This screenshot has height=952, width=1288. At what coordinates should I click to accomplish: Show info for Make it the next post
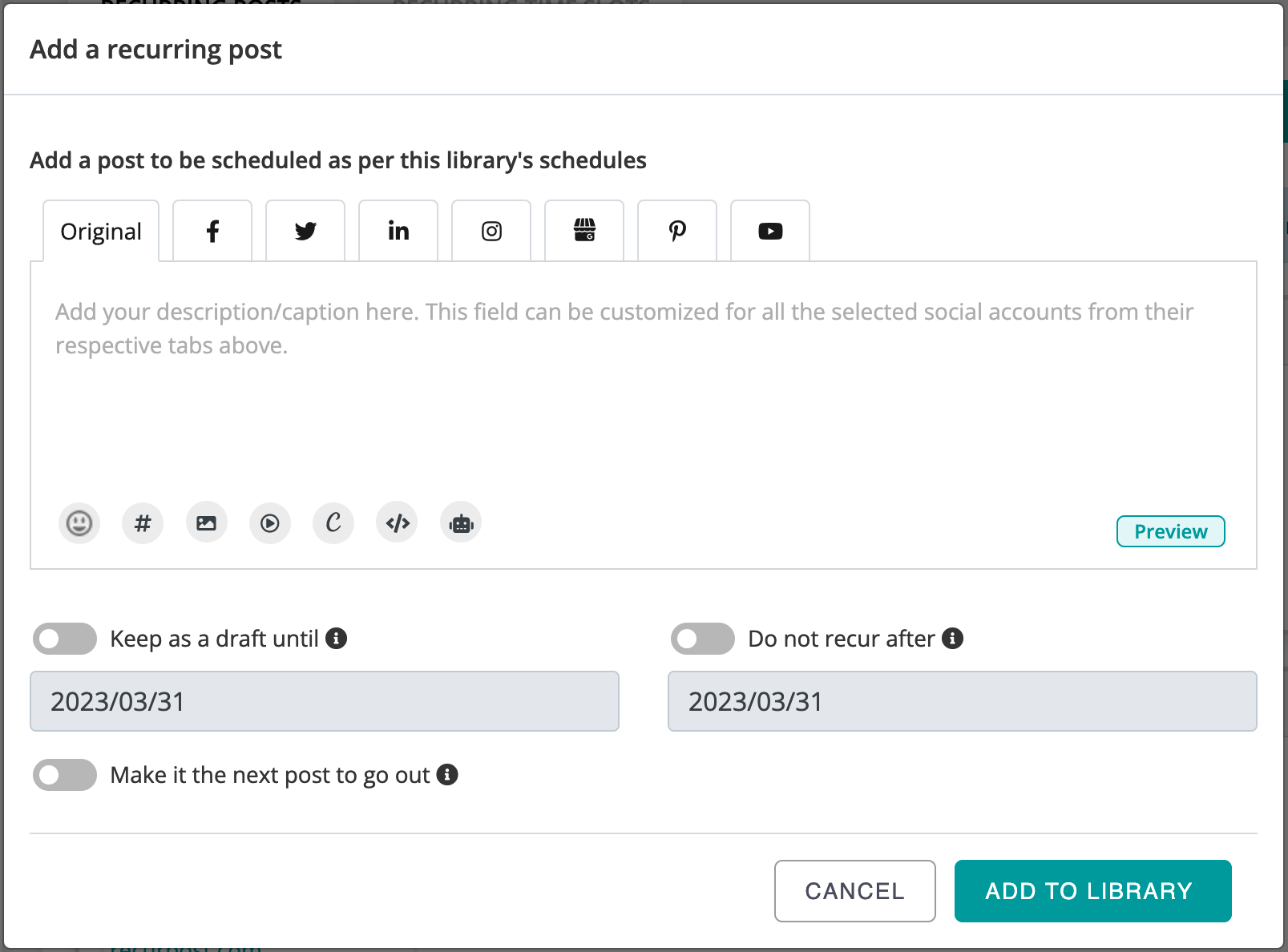click(447, 775)
